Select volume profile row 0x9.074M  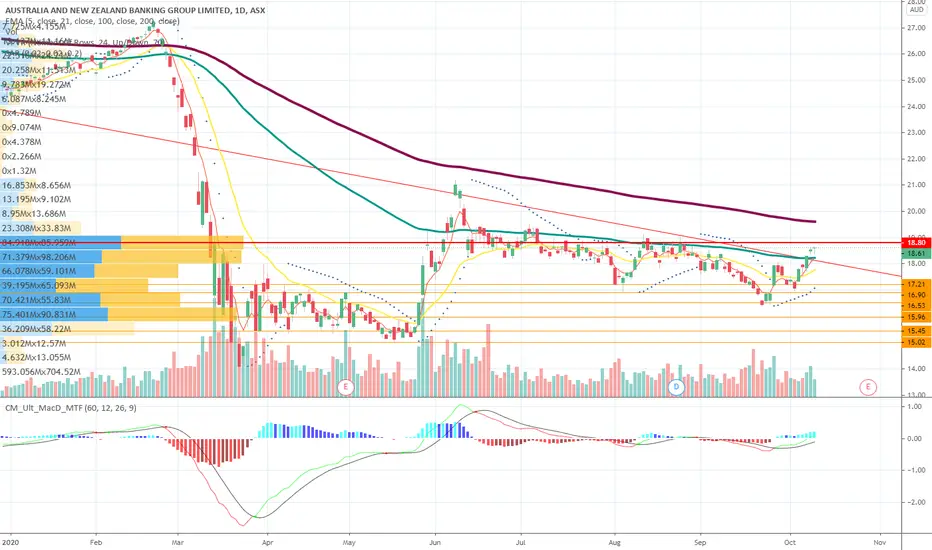pyautogui.click(x=21, y=127)
